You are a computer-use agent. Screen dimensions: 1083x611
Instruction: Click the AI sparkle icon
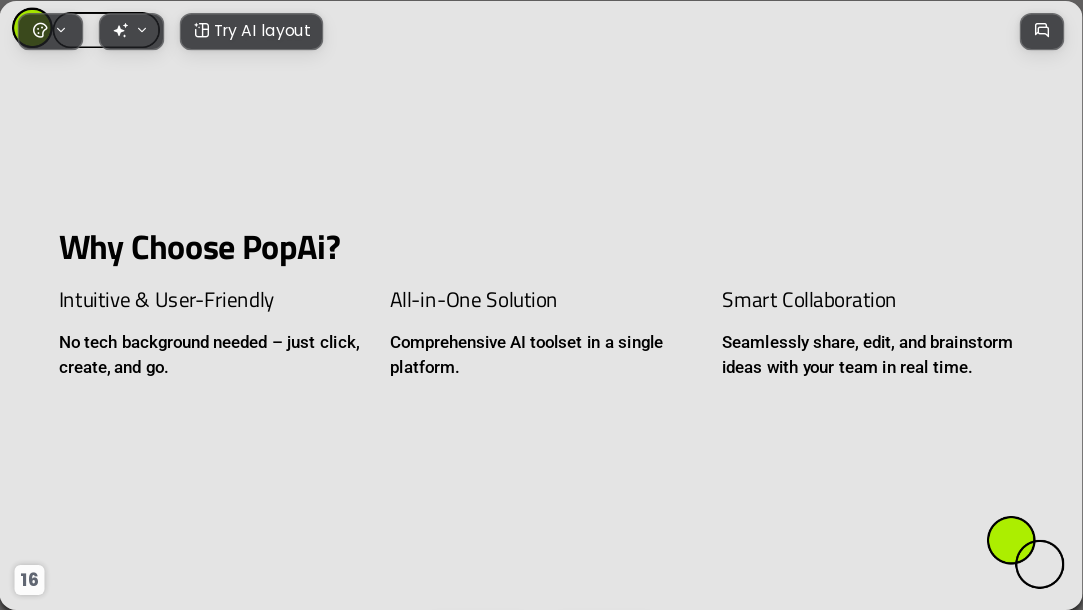coord(120,30)
